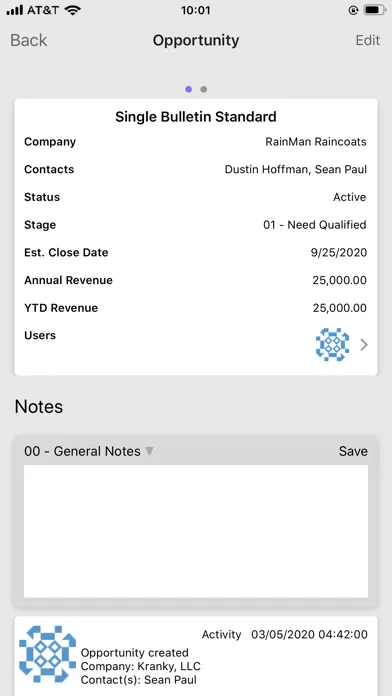Tap the Notes section heading
This screenshot has width=392, height=696.
(39, 407)
